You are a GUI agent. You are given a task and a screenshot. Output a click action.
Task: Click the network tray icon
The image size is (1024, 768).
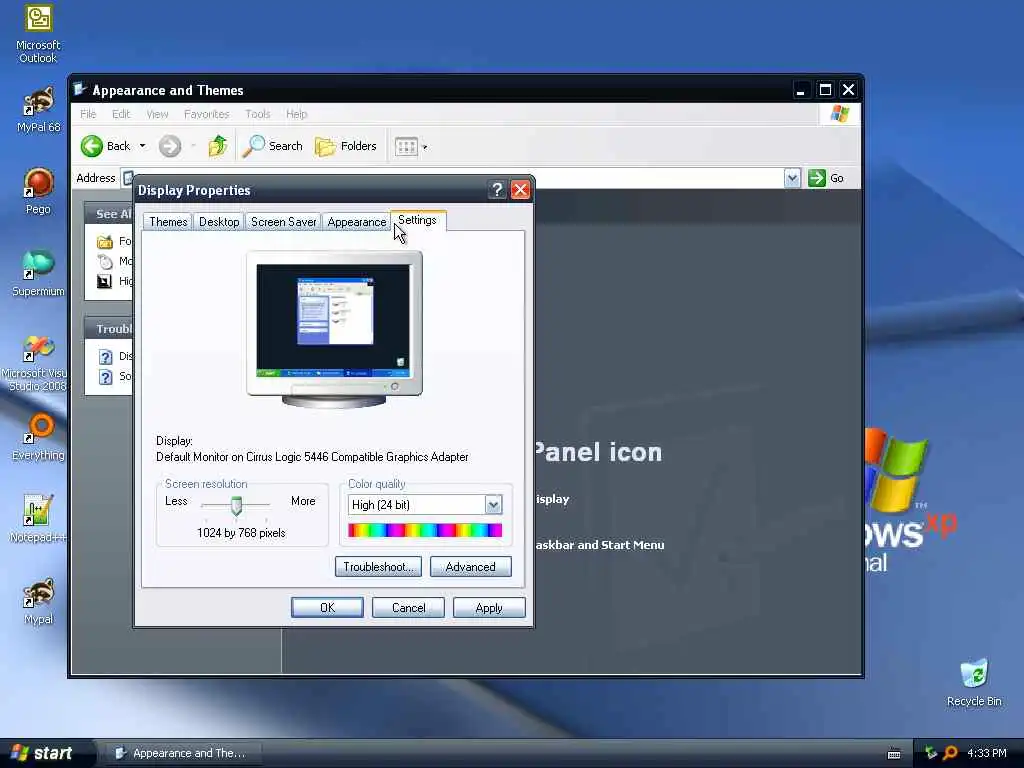click(931, 754)
